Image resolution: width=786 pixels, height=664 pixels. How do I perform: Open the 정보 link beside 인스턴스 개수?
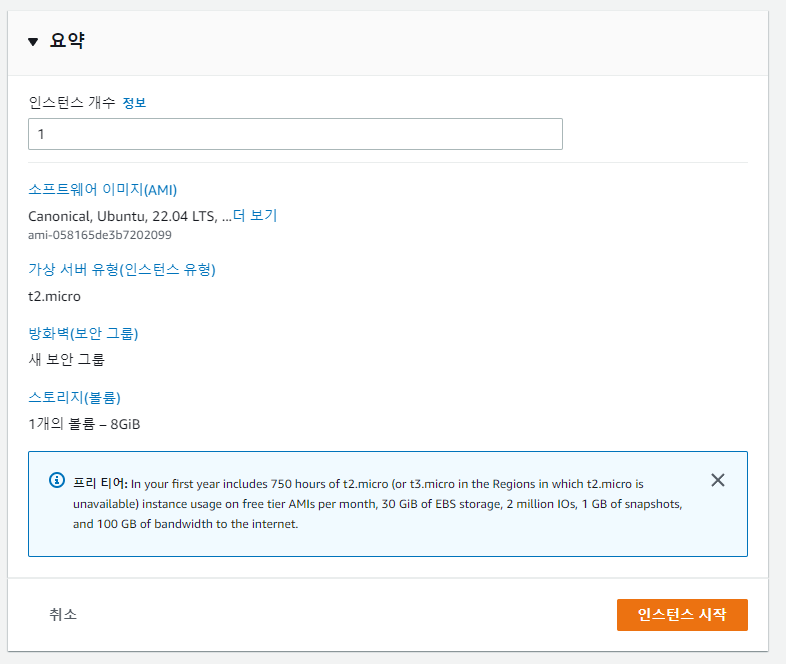tap(134, 103)
